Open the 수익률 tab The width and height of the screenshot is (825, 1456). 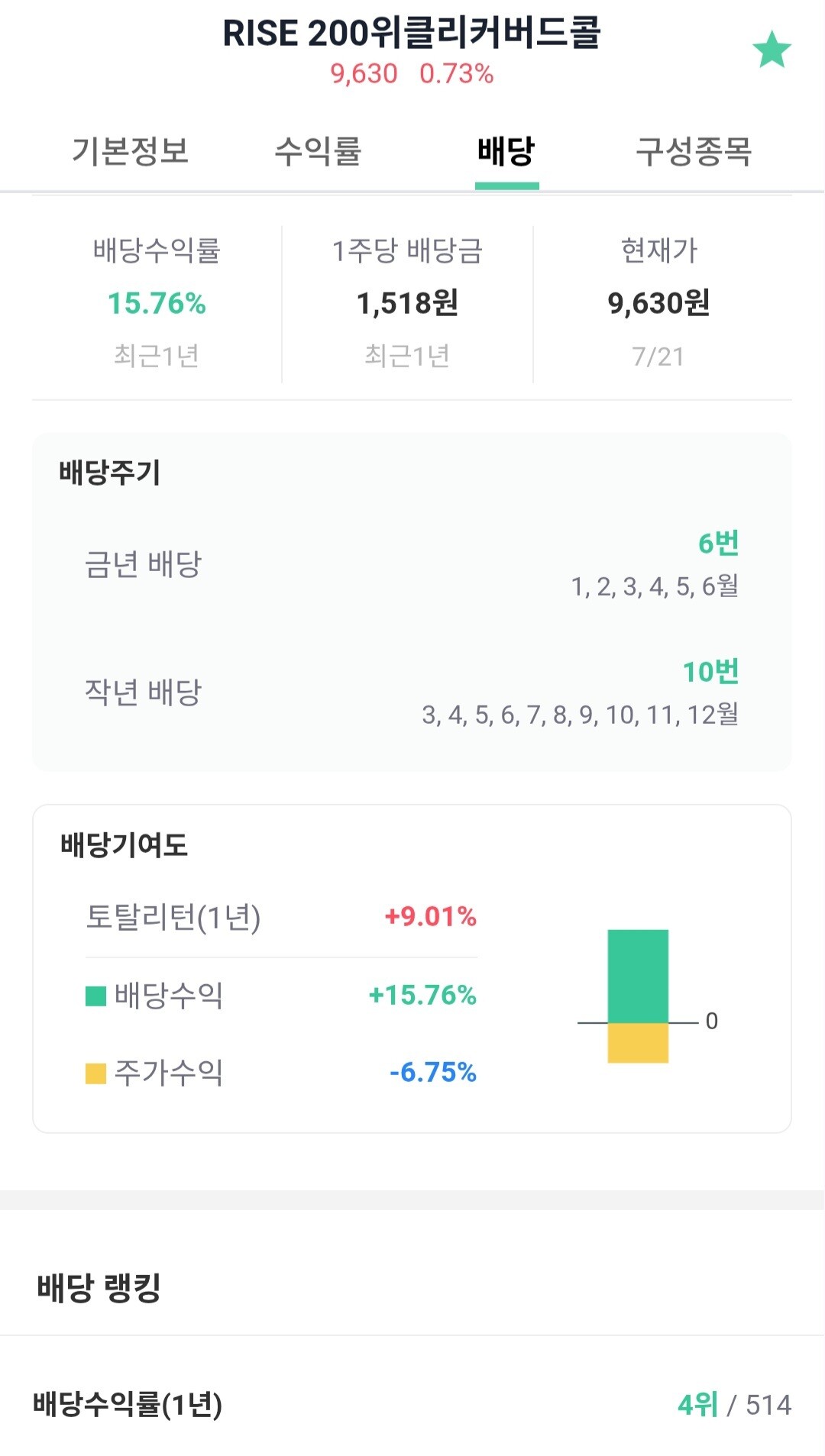[318, 151]
